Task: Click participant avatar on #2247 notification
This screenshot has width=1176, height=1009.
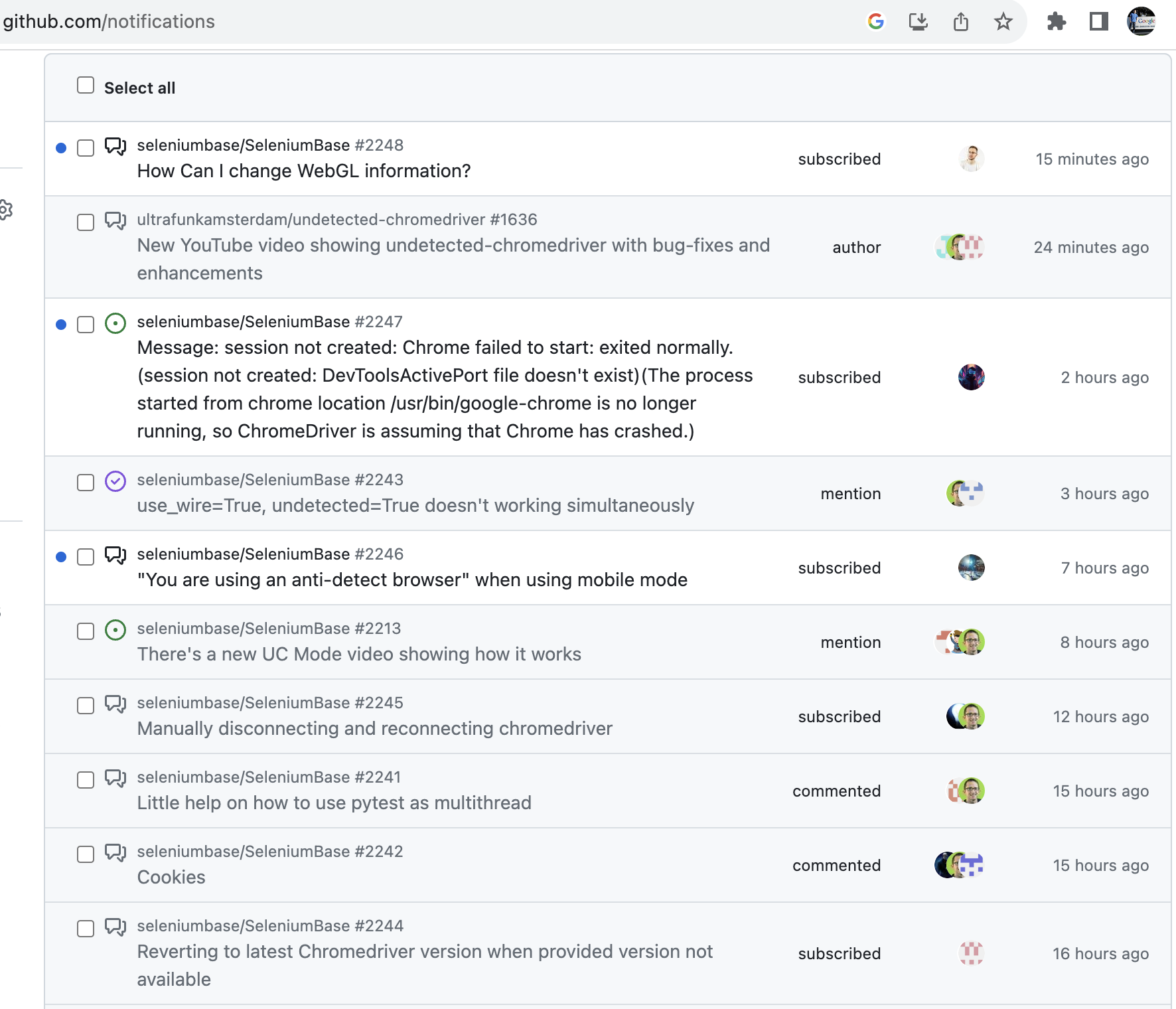Action: click(972, 377)
